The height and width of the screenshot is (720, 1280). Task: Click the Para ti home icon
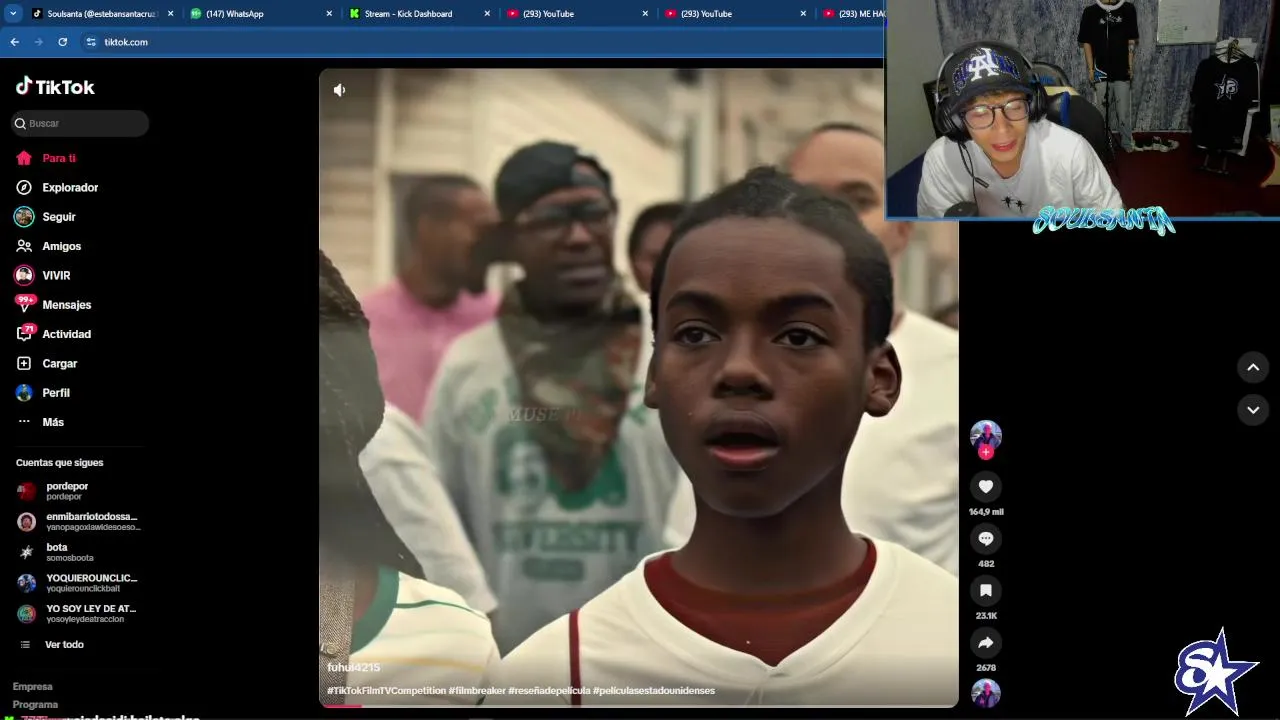point(24,158)
